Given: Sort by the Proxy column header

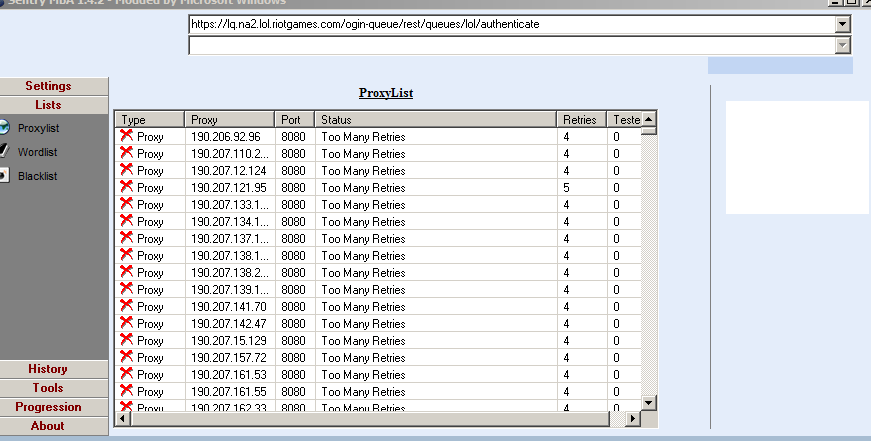Looking at the screenshot, I should click(230, 119).
